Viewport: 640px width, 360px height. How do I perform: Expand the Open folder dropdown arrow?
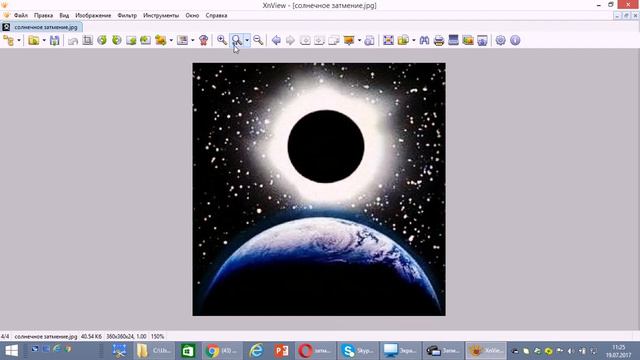[44, 40]
